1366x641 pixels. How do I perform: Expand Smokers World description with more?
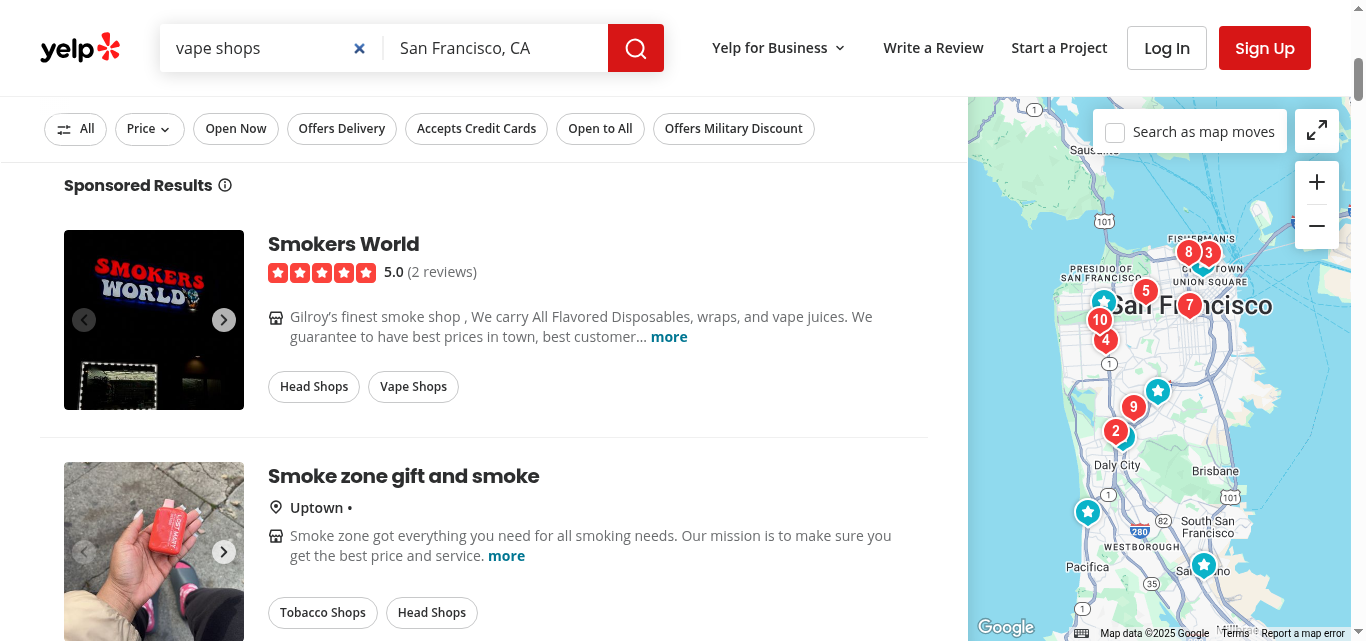(x=669, y=337)
